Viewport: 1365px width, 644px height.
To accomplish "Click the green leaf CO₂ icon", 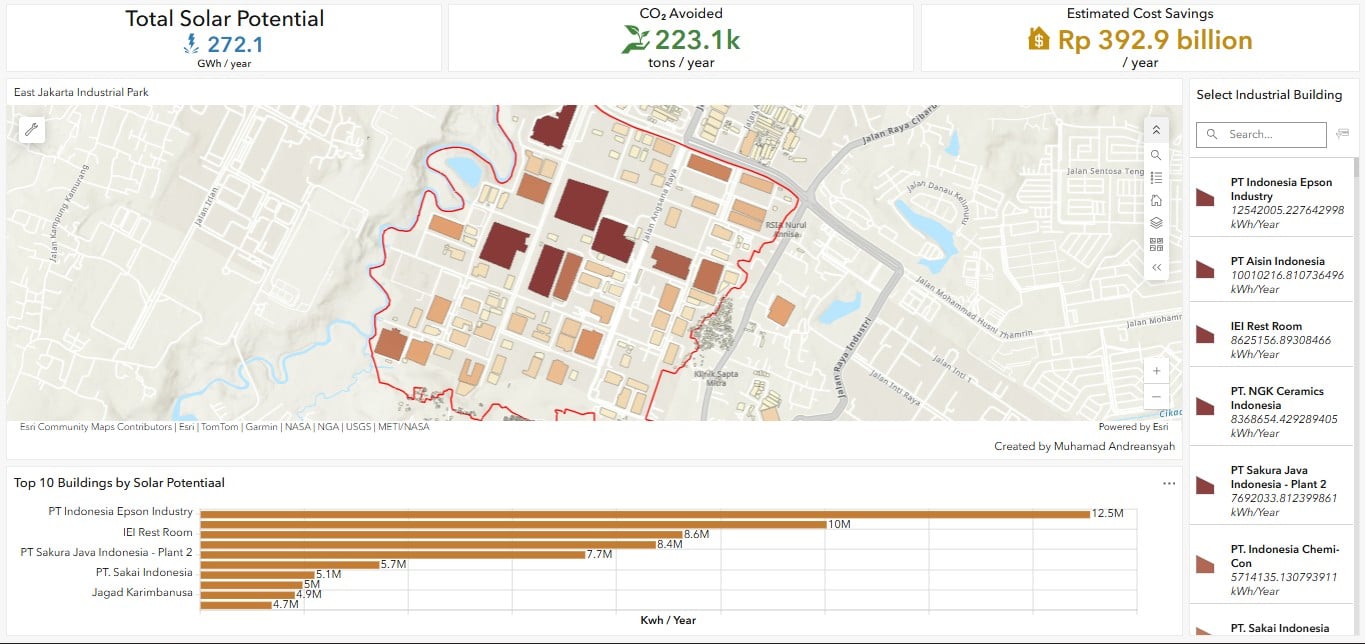I will (636, 40).
